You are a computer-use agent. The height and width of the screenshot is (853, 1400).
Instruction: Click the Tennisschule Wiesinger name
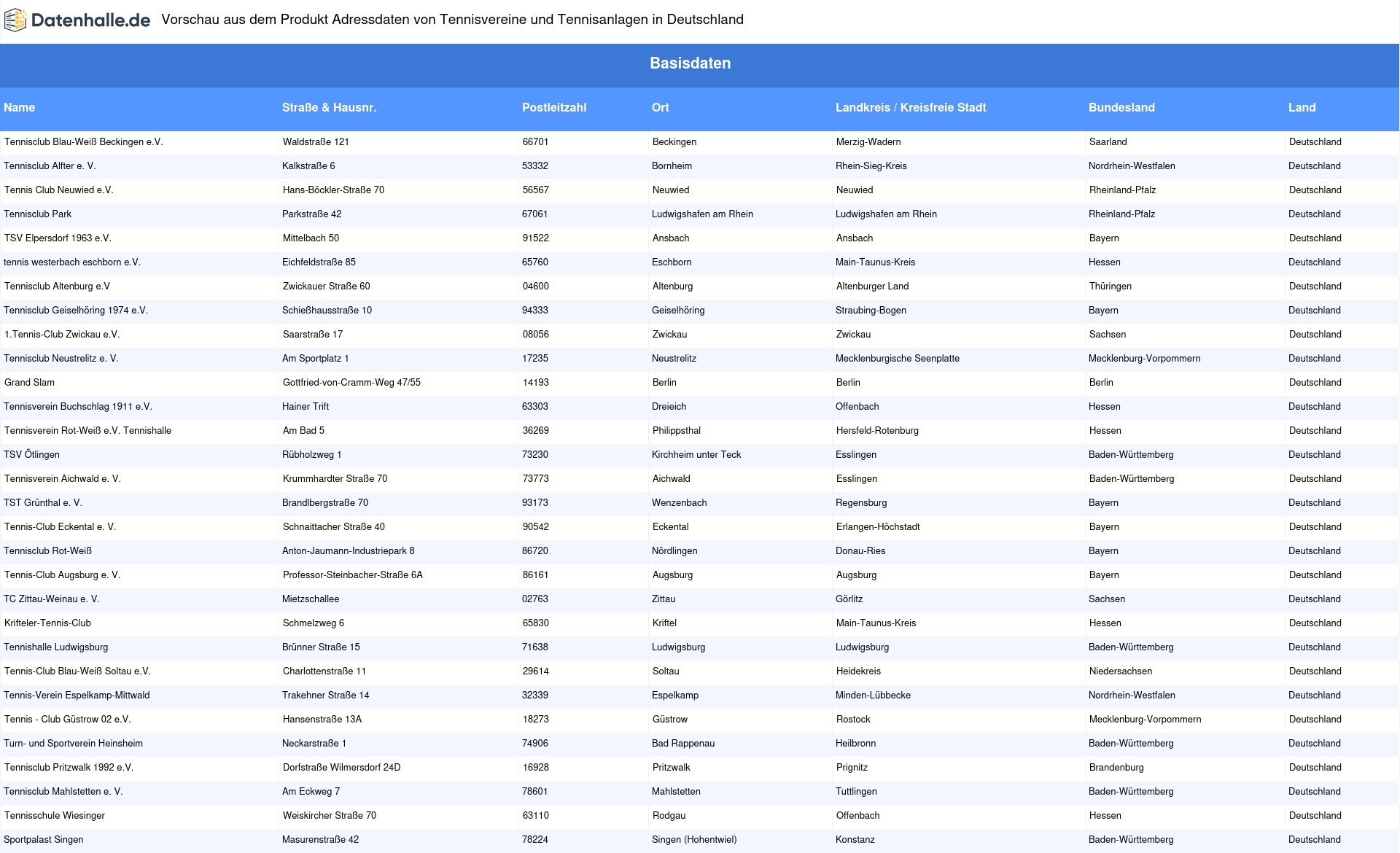pyautogui.click(x=54, y=816)
